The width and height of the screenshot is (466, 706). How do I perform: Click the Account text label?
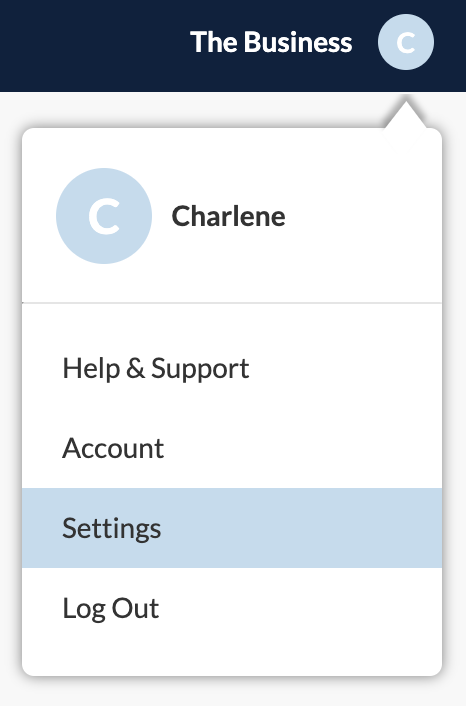(113, 448)
